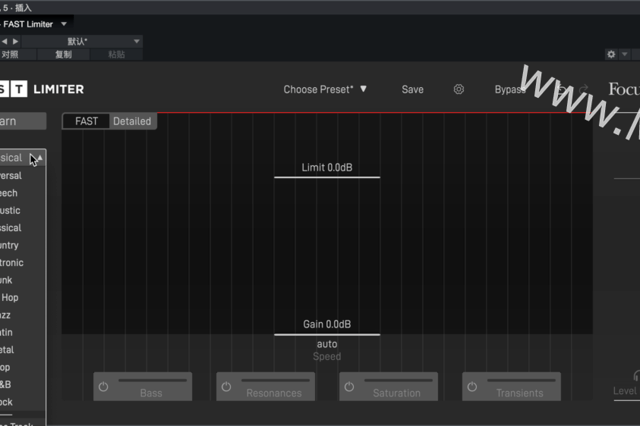Switch to Detailed view tab
The image size is (640, 426).
click(132, 121)
